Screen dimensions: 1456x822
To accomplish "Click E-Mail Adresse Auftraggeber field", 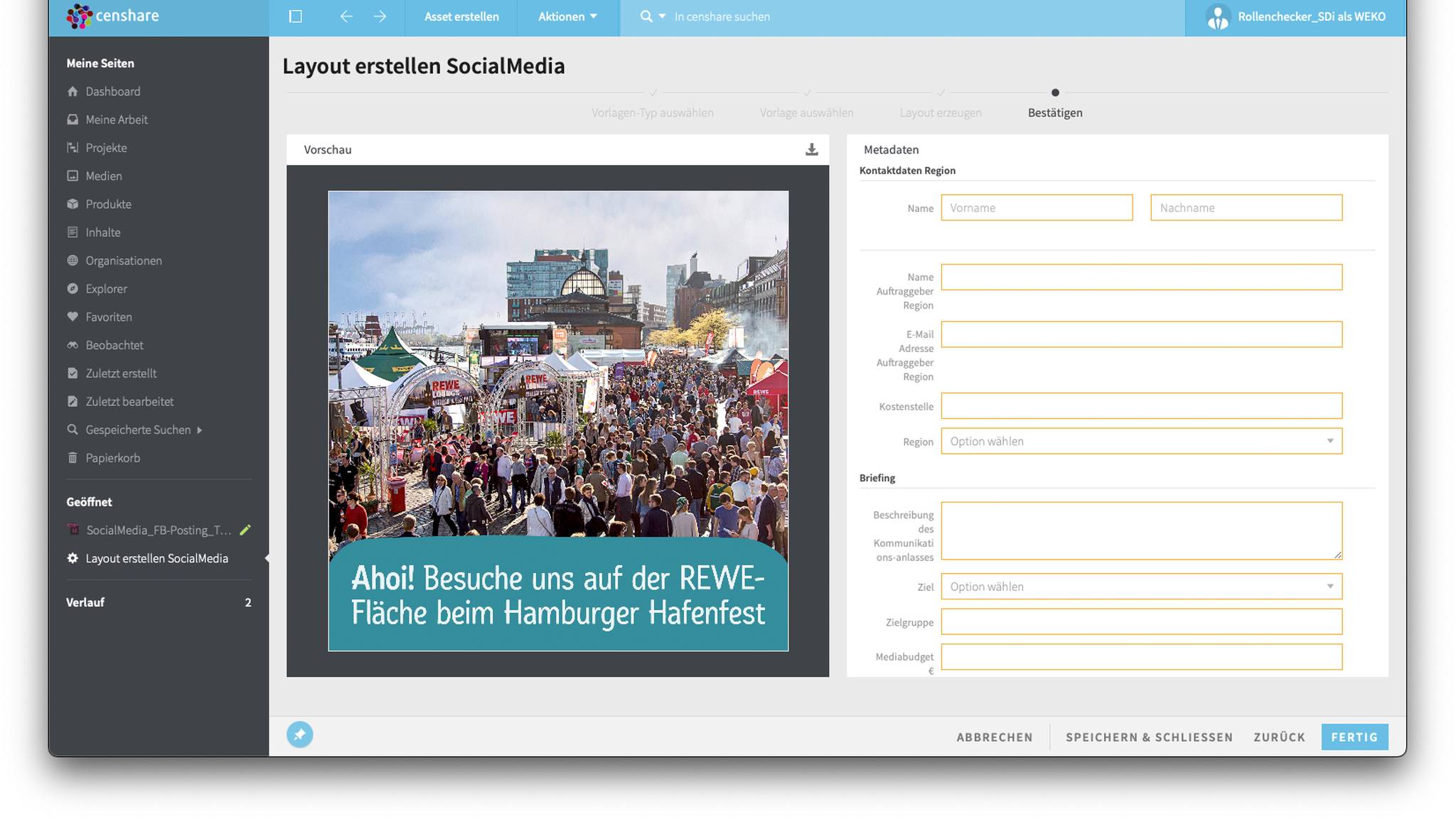I will pyautogui.click(x=1142, y=334).
